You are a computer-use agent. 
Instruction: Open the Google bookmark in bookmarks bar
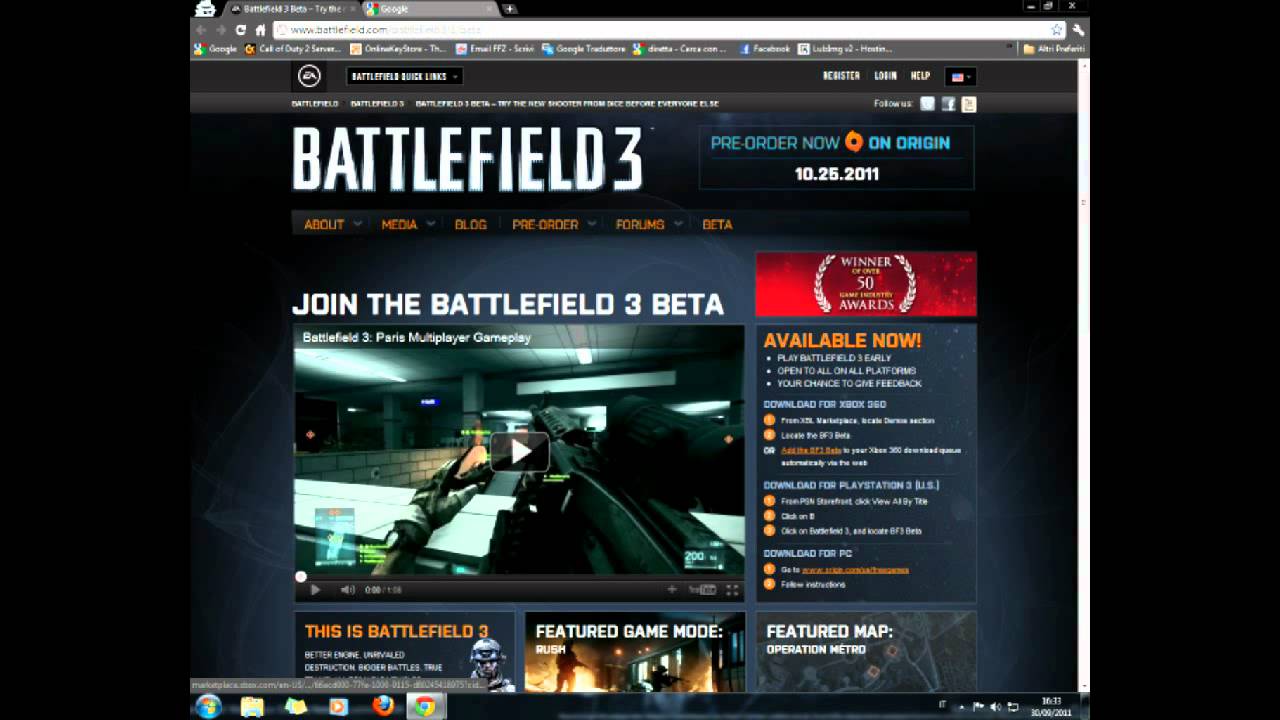[x=215, y=48]
